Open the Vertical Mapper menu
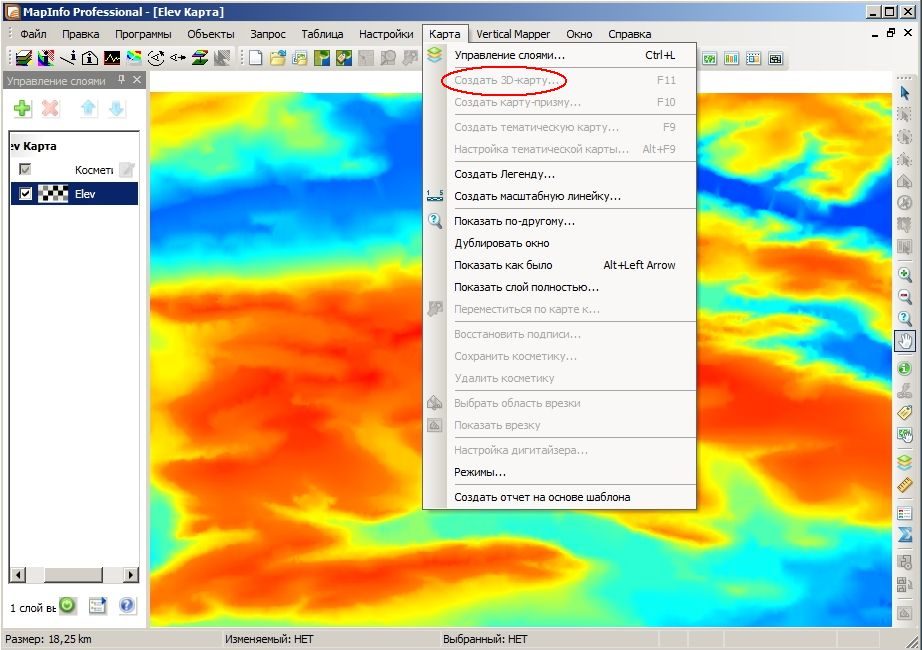The width and height of the screenshot is (922, 650). (513, 34)
